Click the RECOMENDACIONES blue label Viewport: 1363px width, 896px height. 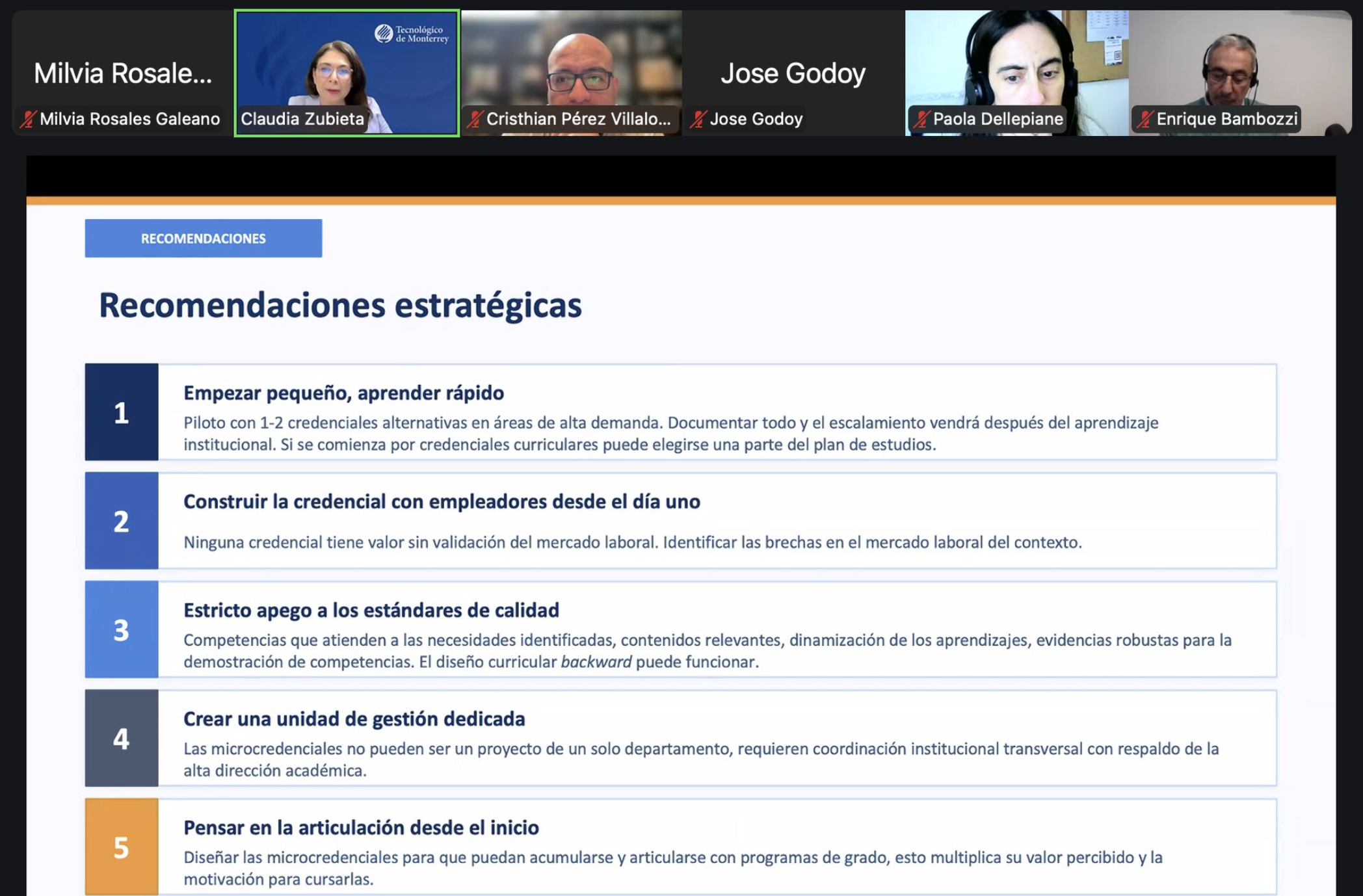tap(203, 238)
